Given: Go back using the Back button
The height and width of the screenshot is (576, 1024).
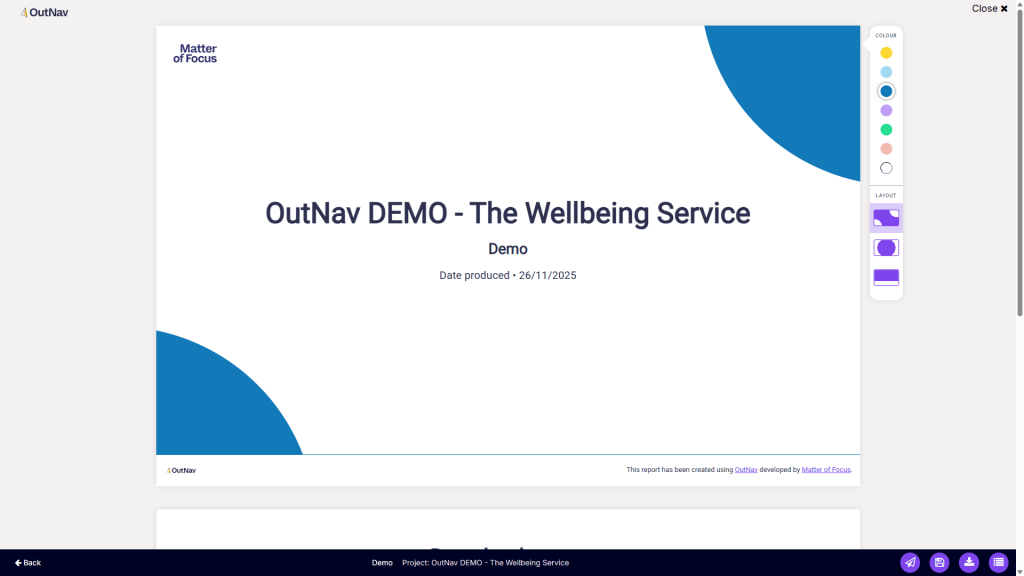Looking at the screenshot, I should [28, 563].
